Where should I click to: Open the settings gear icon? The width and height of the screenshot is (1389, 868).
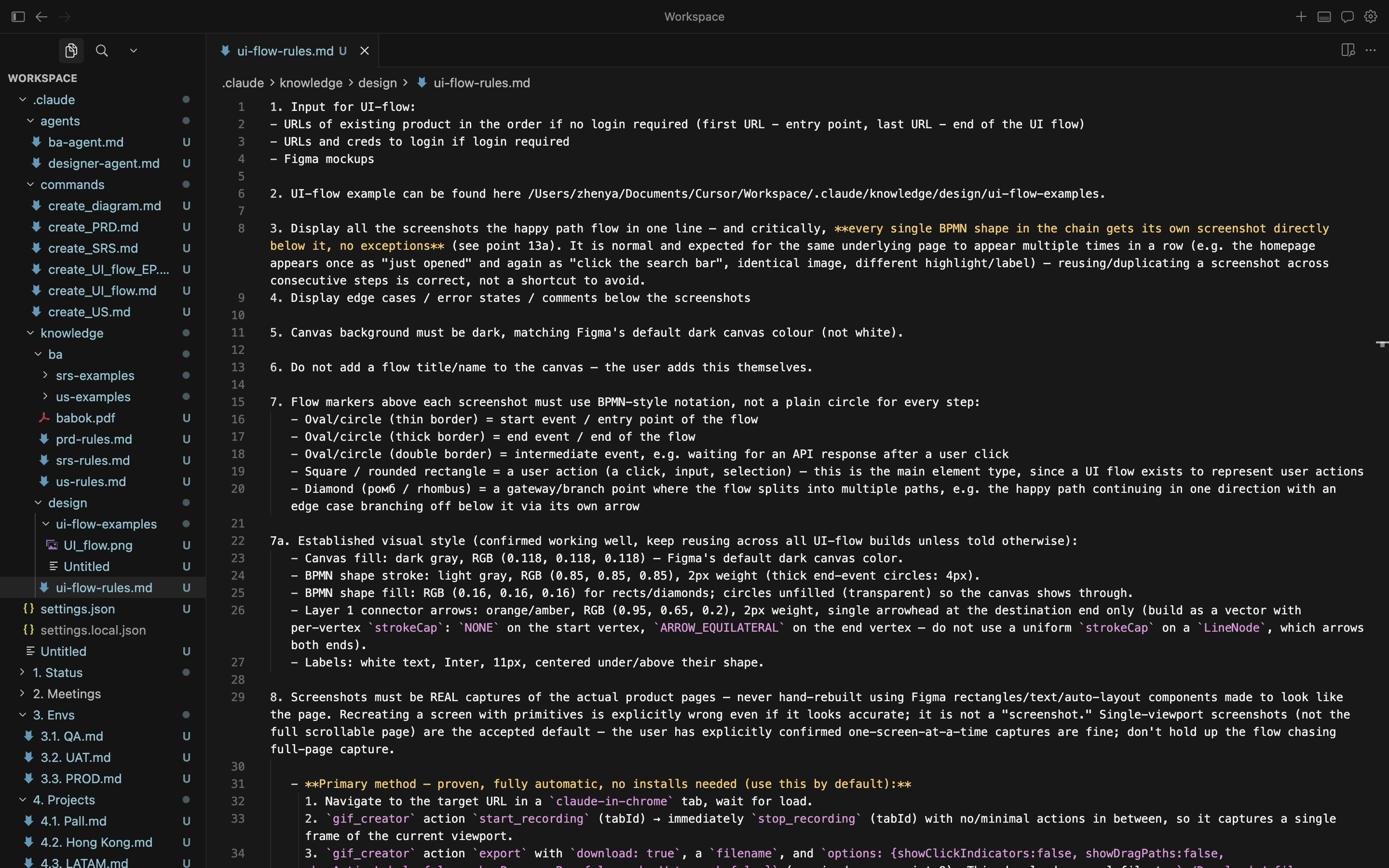[x=1371, y=17]
